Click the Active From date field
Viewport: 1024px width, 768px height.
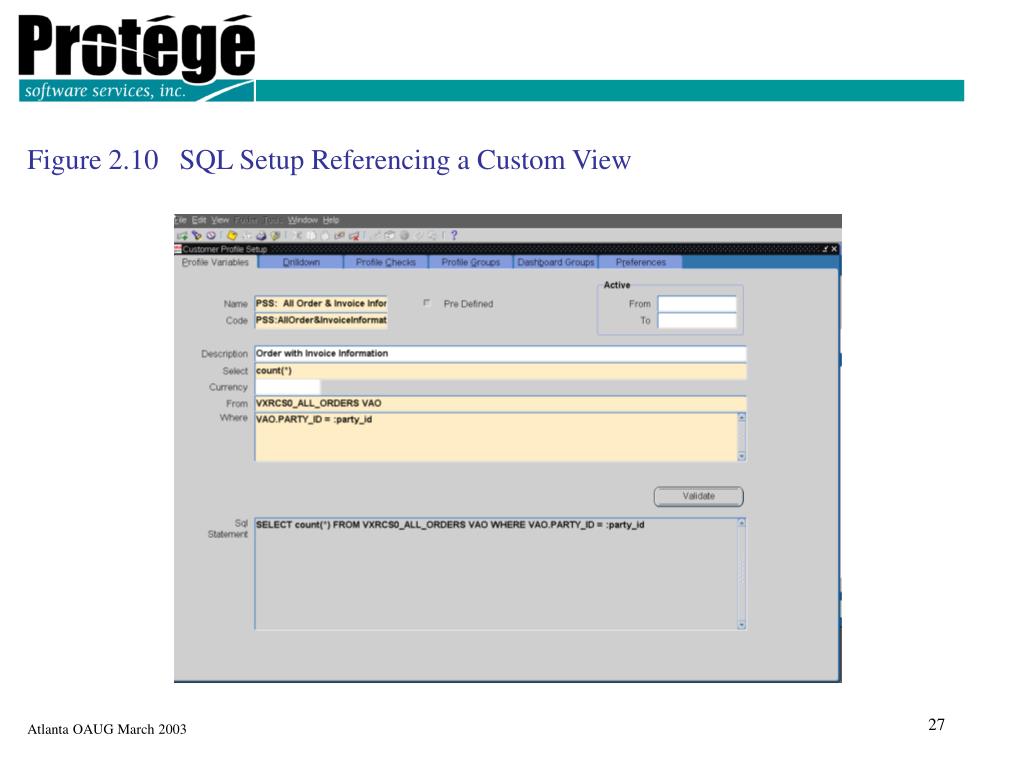[697, 304]
